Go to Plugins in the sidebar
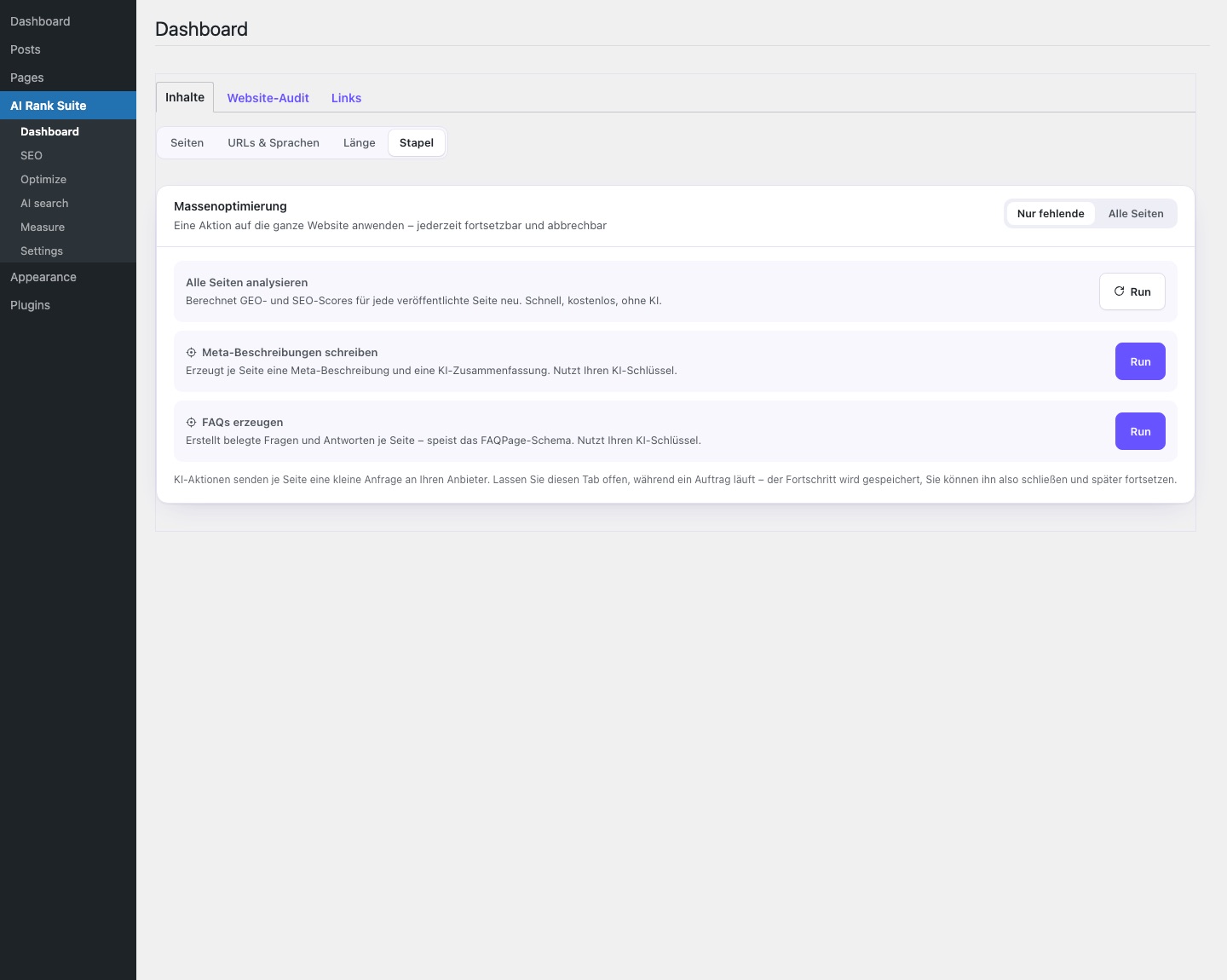This screenshot has width=1227, height=980. click(68, 305)
